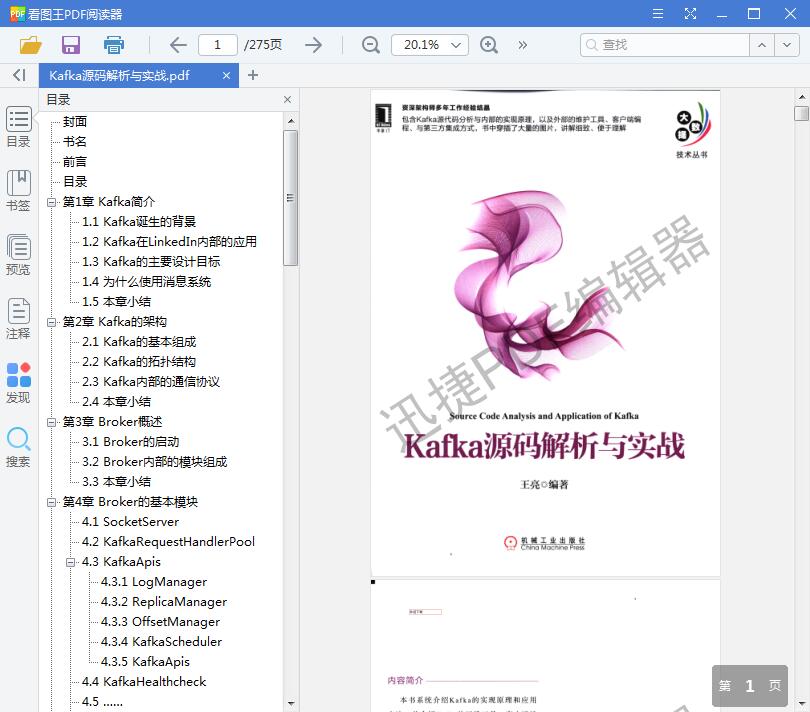Enter fullscreen mode with the expand icon

click(690, 13)
